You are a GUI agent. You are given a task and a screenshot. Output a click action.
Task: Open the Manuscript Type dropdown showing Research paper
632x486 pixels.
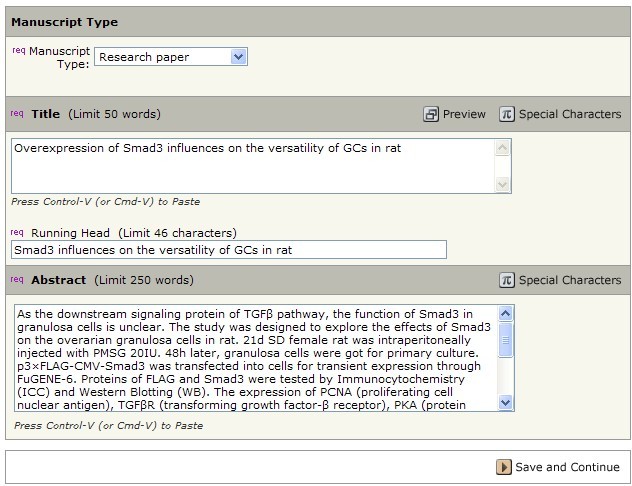(170, 57)
